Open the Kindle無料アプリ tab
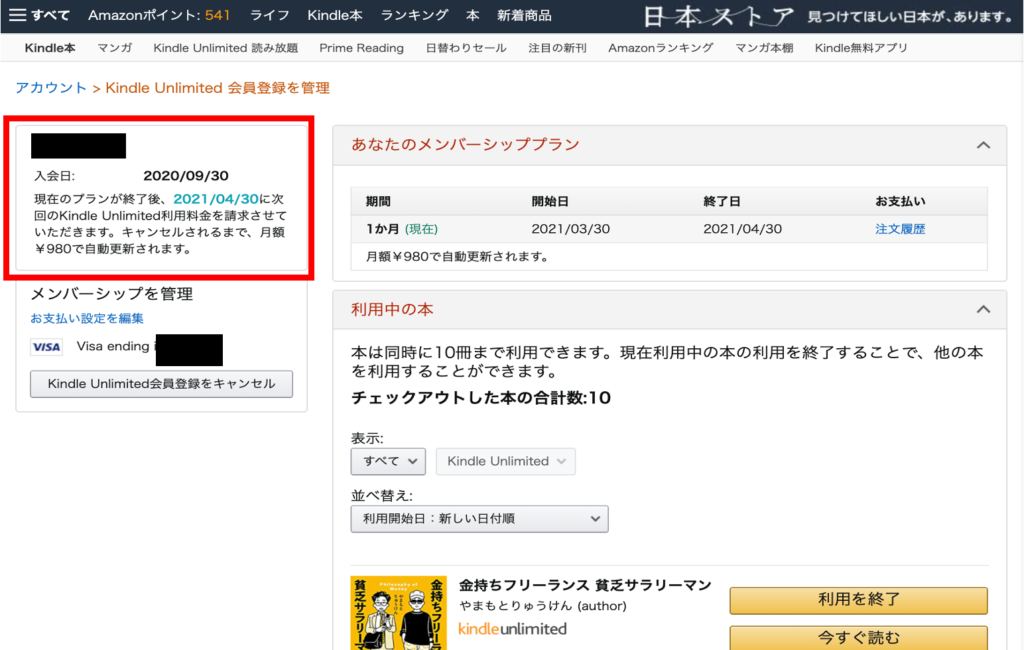The width and height of the screenshot is (1024, 650). [861, 48]
